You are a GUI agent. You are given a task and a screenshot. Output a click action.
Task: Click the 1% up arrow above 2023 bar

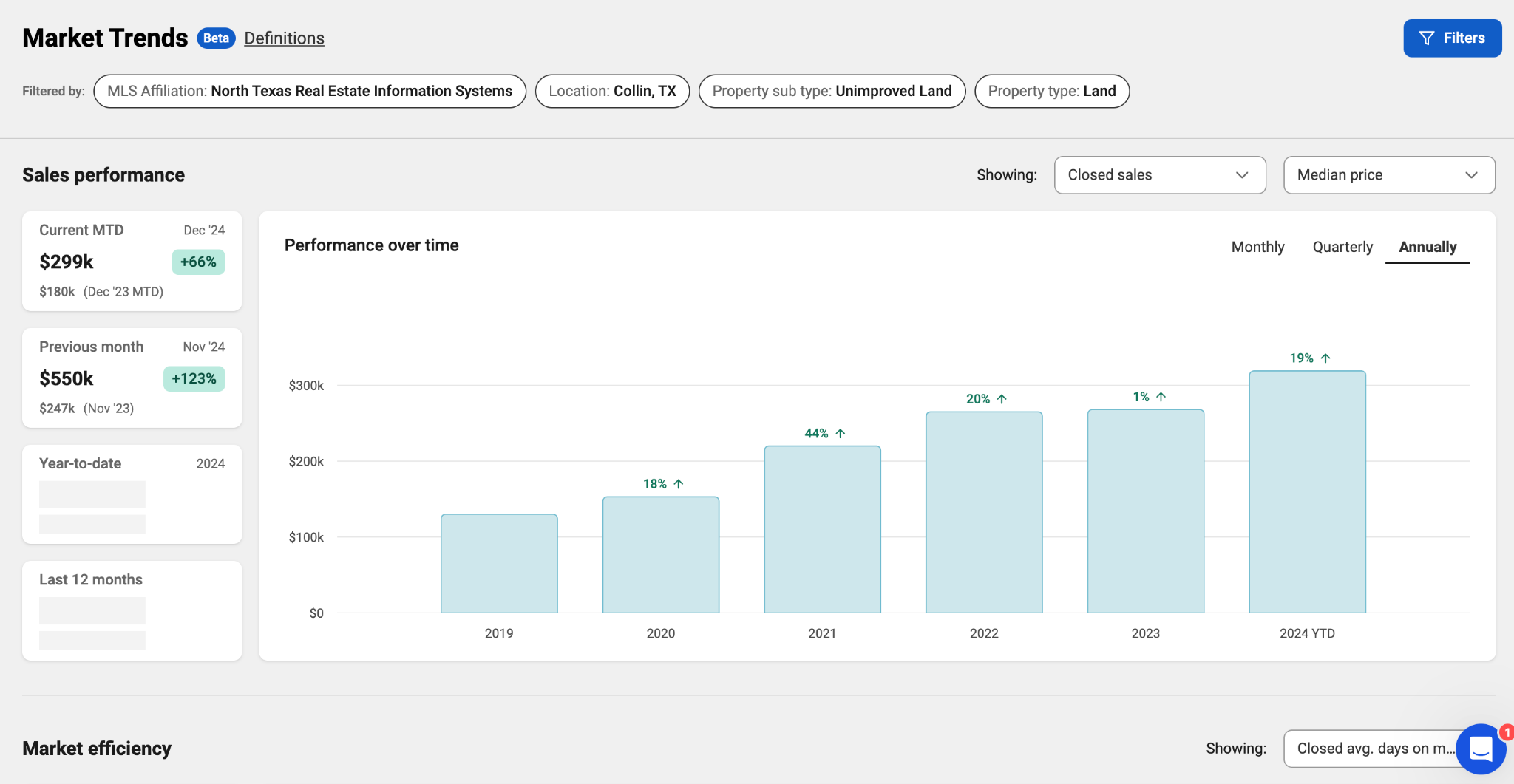click(x=1161, y=398)
